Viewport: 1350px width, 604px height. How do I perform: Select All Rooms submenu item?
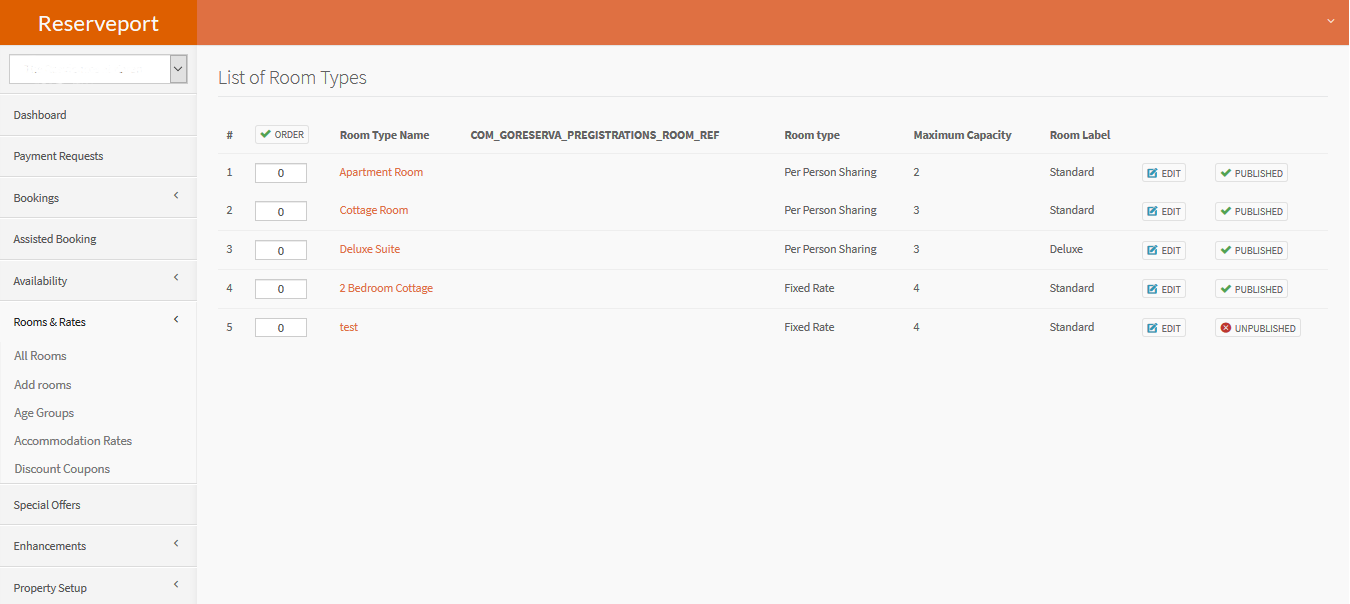(x=40, y=356)
